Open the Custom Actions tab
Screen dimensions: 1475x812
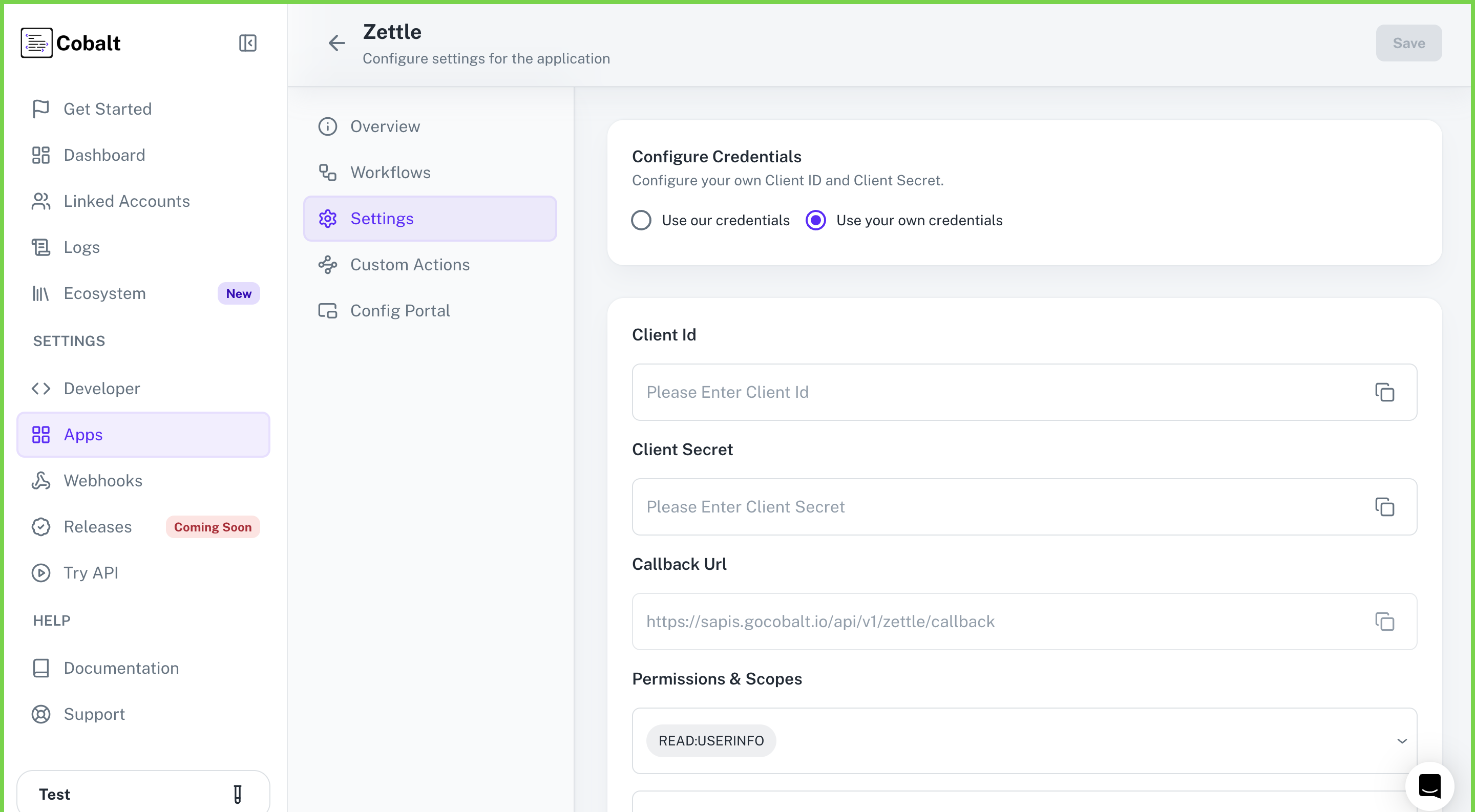410,264
